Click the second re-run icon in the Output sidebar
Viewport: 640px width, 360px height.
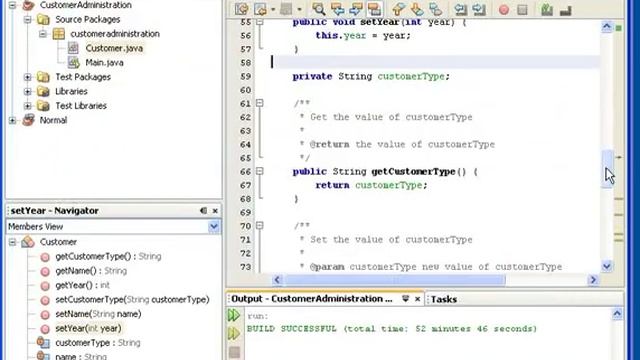click(234, 334)
